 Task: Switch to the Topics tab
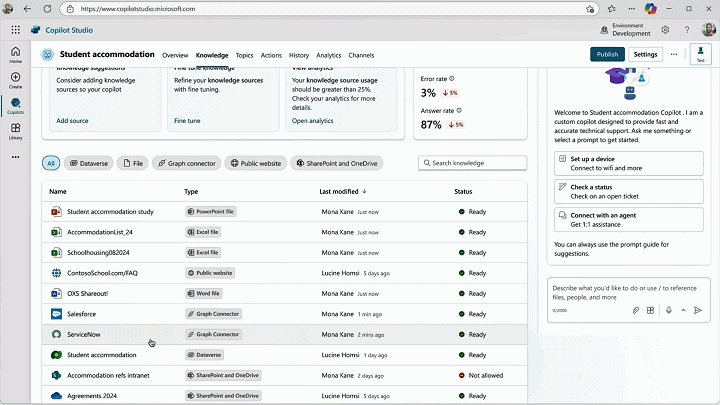pos(244,55)
